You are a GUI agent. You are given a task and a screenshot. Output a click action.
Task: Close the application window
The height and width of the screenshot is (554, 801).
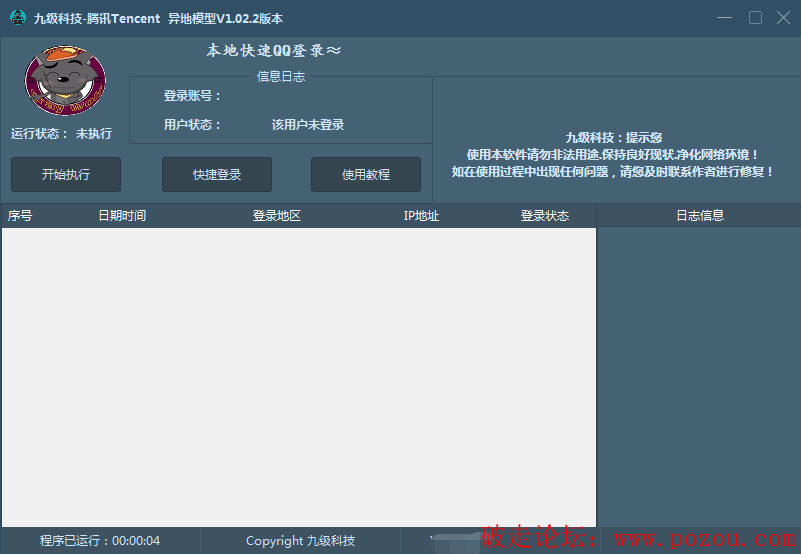click(x=783, y=18)
